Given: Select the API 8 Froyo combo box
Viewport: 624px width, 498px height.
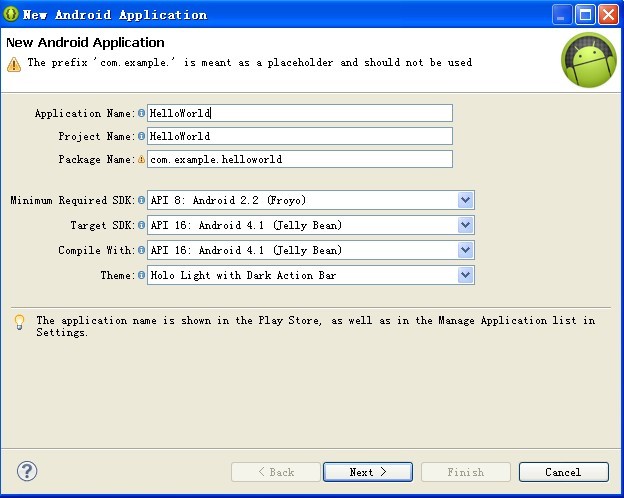Looking at the screenshot, I should [x=311, y=200].
